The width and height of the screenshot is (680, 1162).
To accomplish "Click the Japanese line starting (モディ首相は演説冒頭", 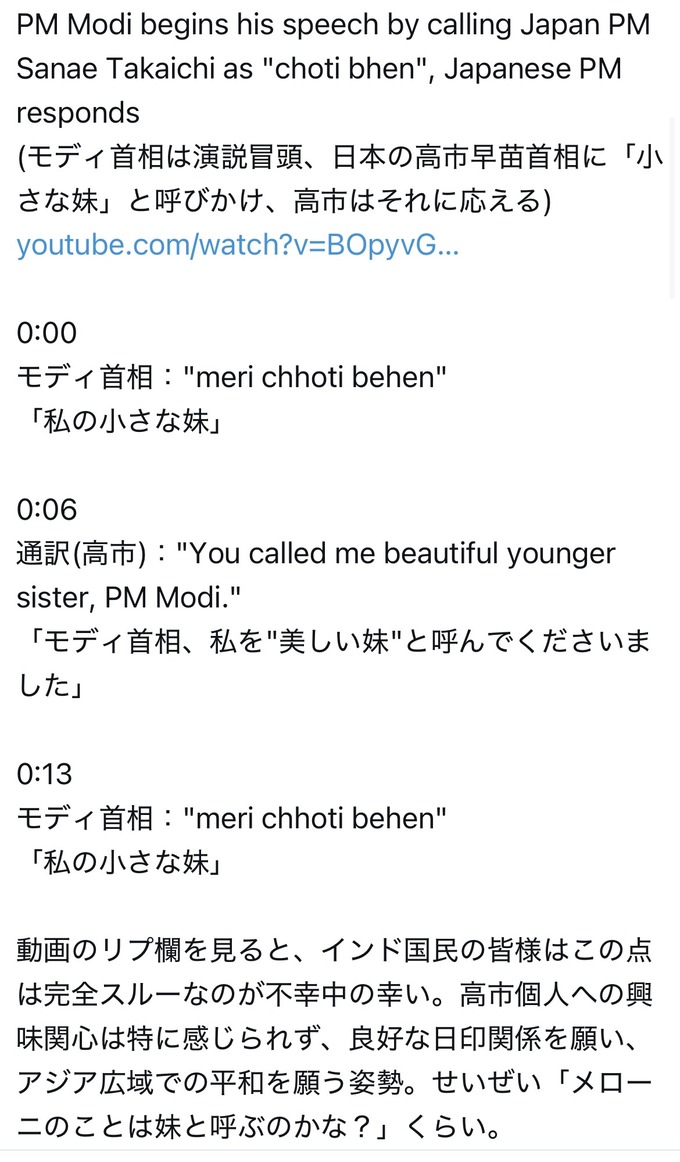I will pos(339,157).
